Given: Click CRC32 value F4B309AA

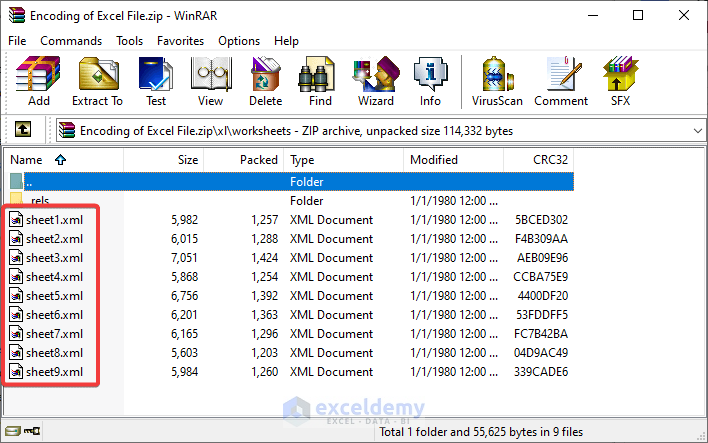Looking at the screenshot, I should pyautogui.click(x=541, y=239).
